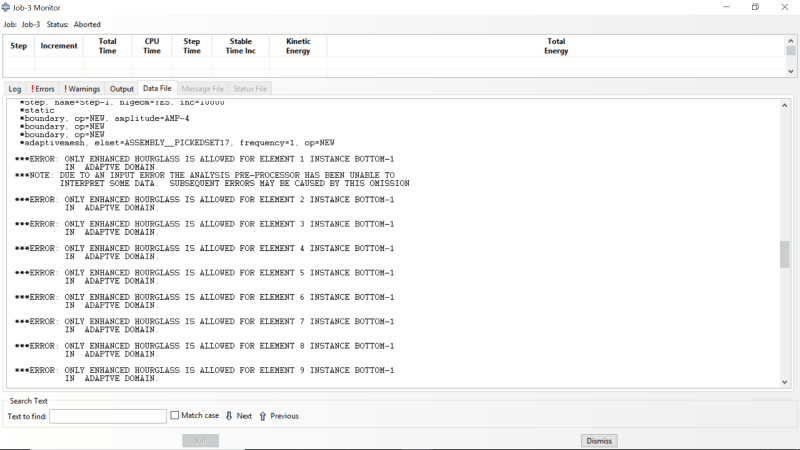
Task: Click the Kinetic Energy column header
Action: [x=298, y=46]
